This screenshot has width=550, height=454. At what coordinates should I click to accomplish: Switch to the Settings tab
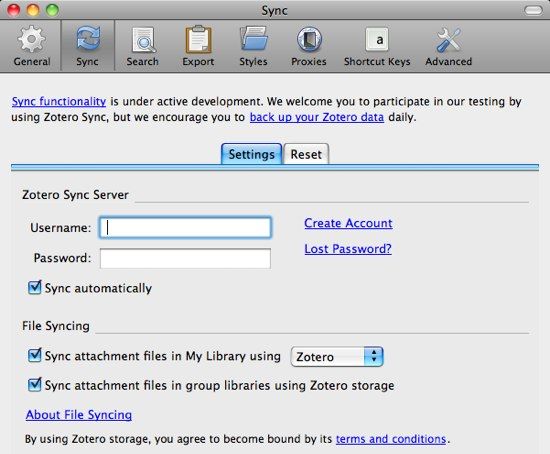[x=251, y=154]
